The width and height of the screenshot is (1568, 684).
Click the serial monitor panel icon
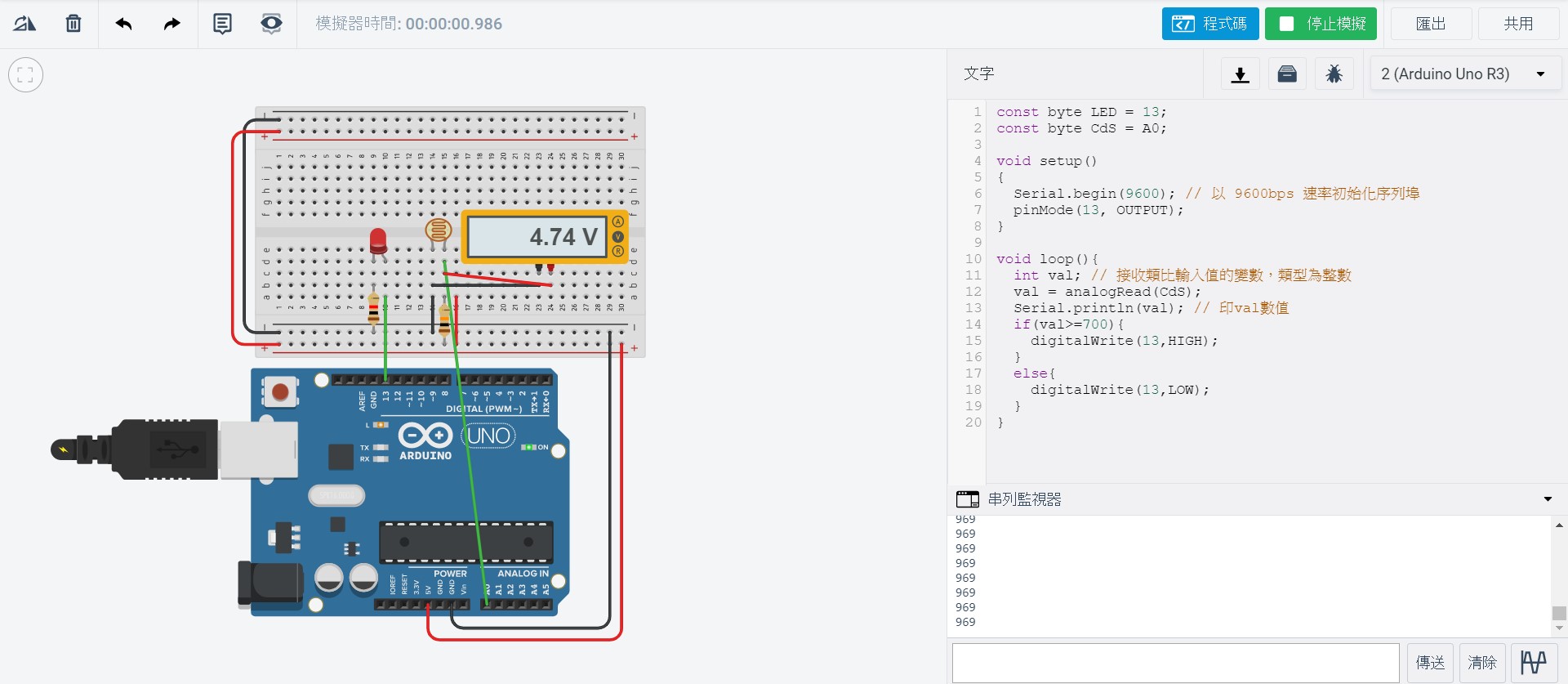[x=968, y=499]
